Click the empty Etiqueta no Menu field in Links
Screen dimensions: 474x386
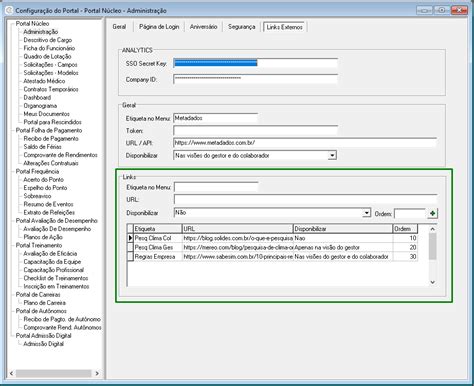tap(216, 187)
